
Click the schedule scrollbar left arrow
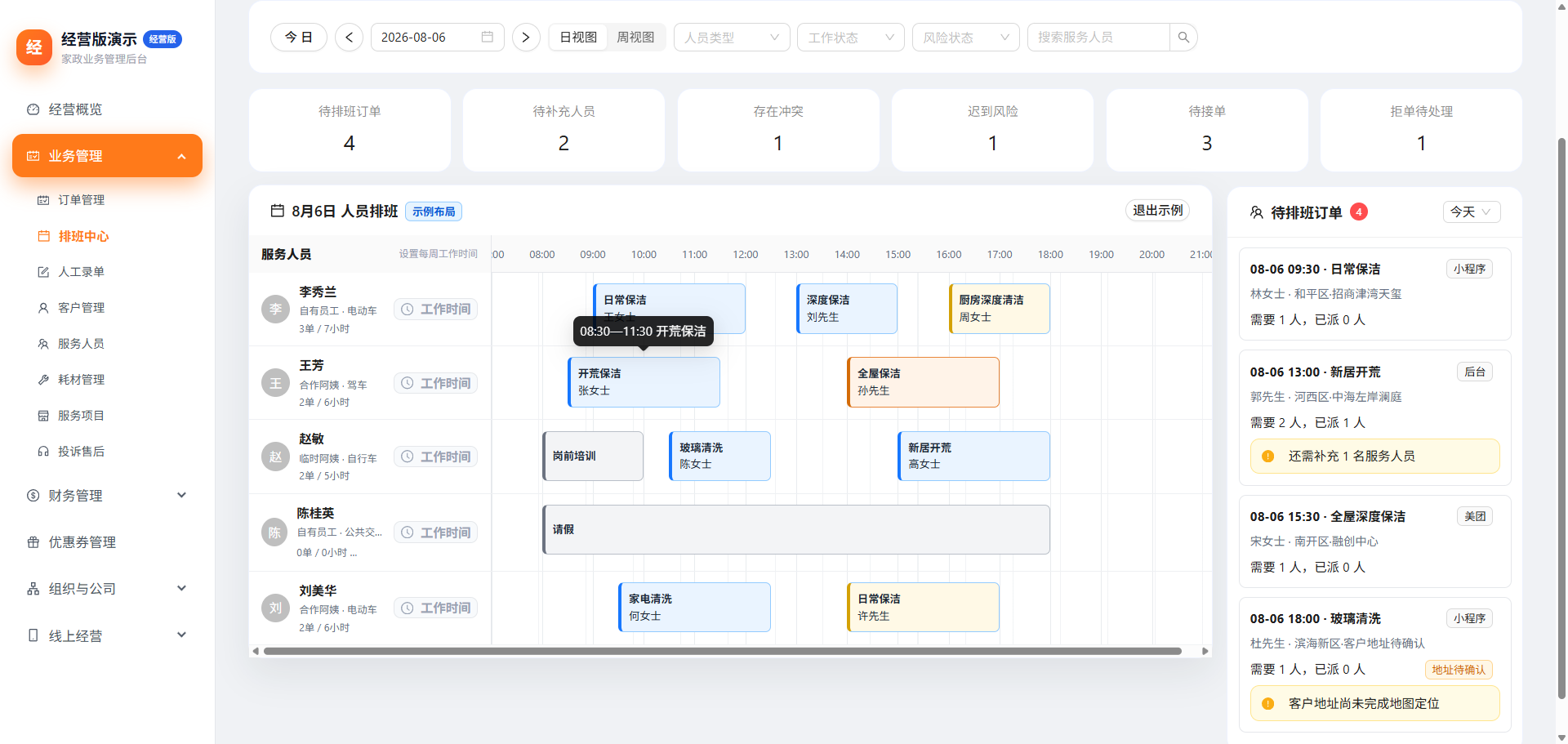point(256,651)
